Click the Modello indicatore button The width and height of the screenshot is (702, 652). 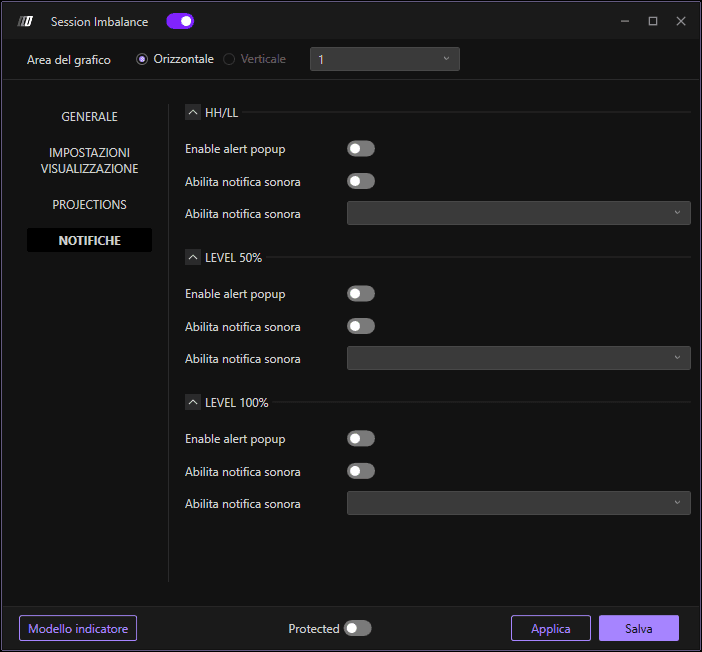78,628
